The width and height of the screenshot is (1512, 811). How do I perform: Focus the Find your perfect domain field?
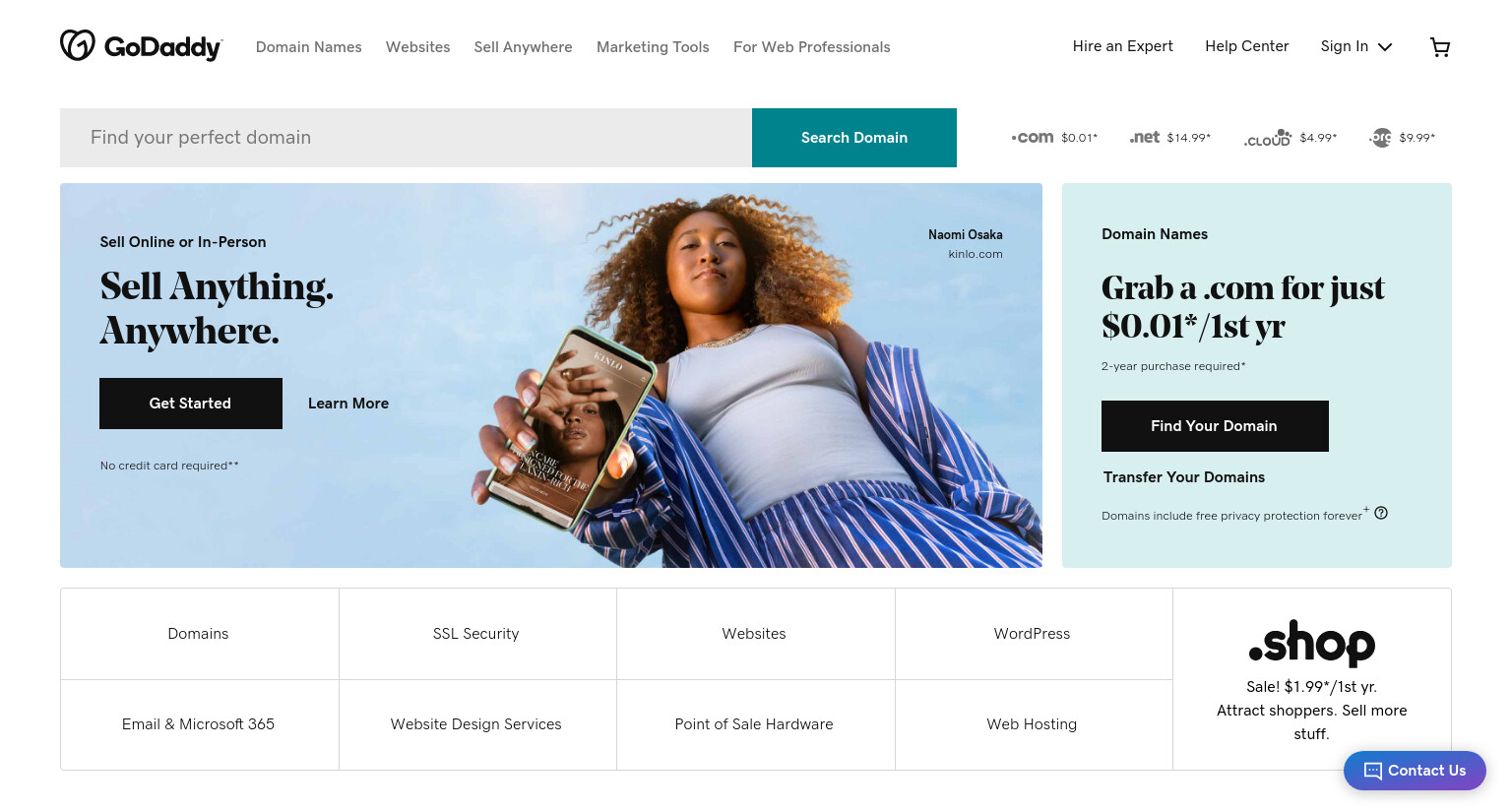pos(406,138)
